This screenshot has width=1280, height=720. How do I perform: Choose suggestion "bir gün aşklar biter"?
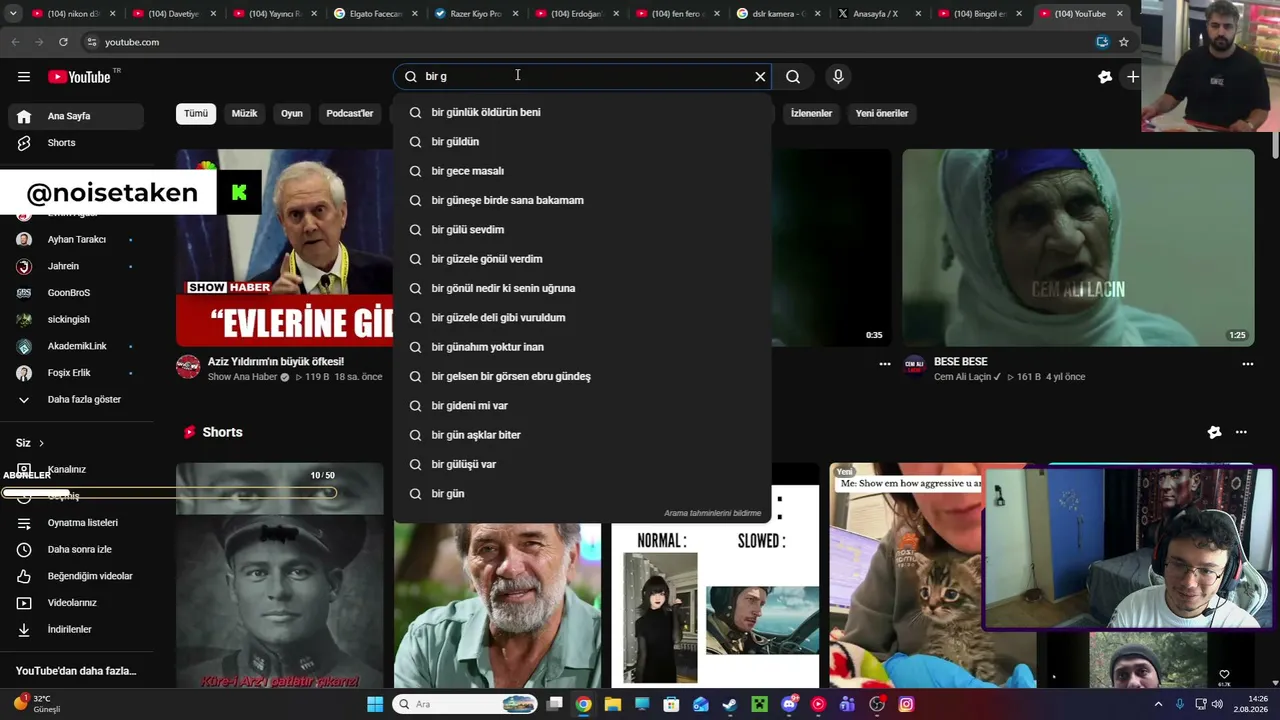tap(582, 435)
